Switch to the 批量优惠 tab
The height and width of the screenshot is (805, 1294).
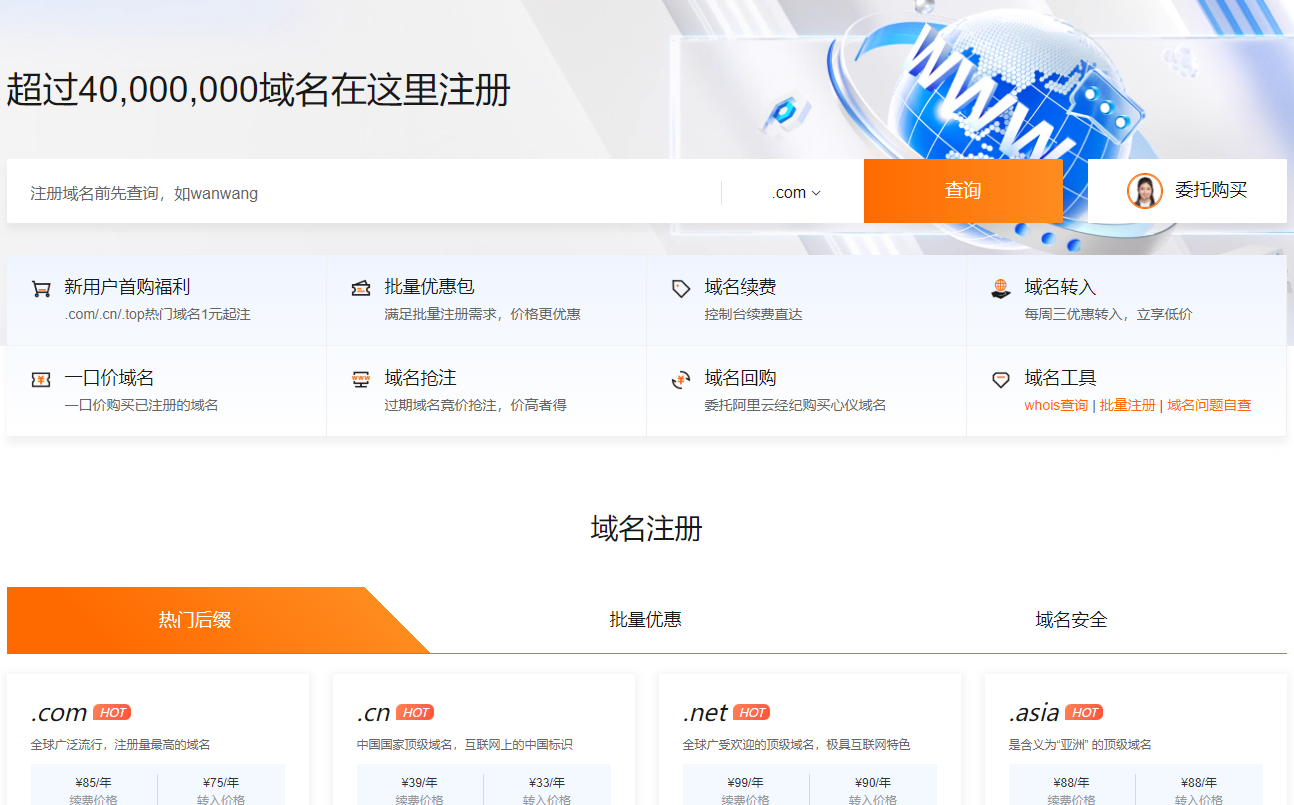646,620
